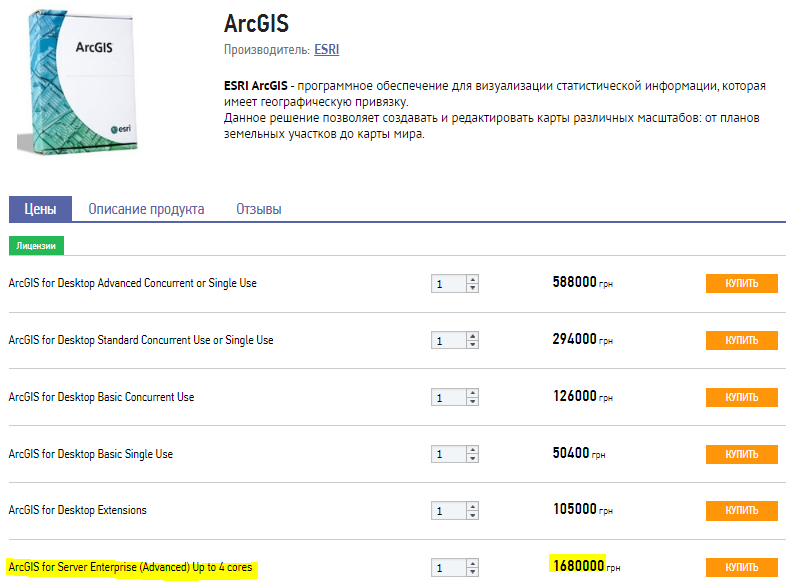Decrease quantity for Desktop Basic Single Use

pyautogui.click(x=473, y=458)
